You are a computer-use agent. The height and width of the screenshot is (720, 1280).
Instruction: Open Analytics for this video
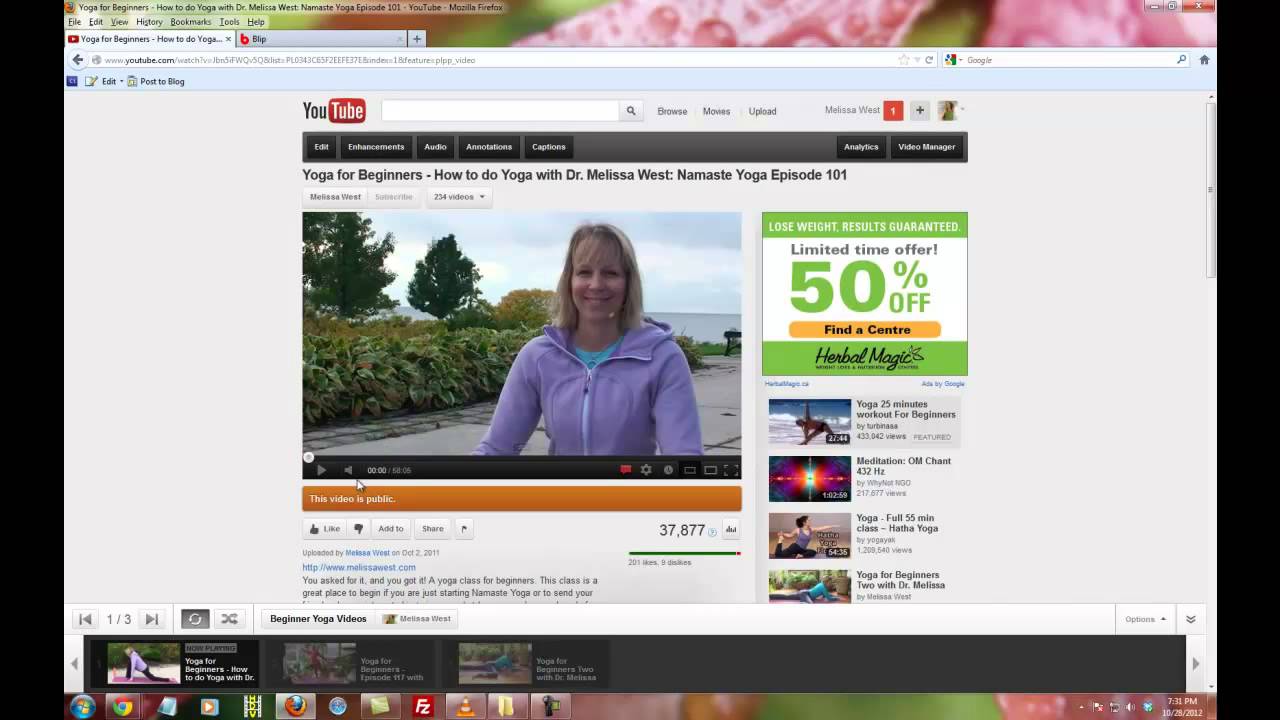point(861,147)
